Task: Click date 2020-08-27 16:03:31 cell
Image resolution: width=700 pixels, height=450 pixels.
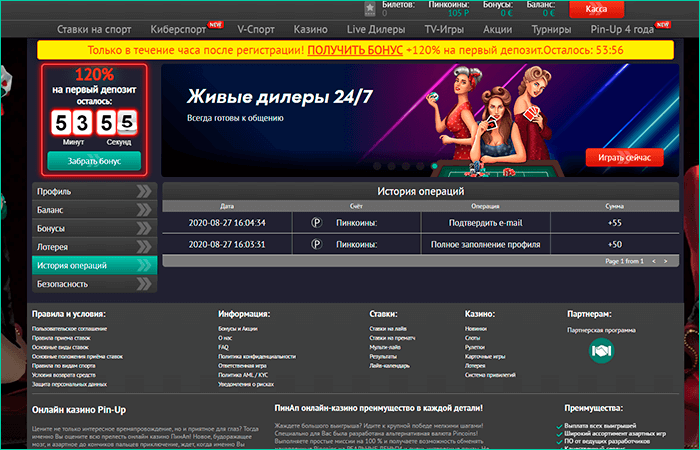Action: [x=227, y=245]
